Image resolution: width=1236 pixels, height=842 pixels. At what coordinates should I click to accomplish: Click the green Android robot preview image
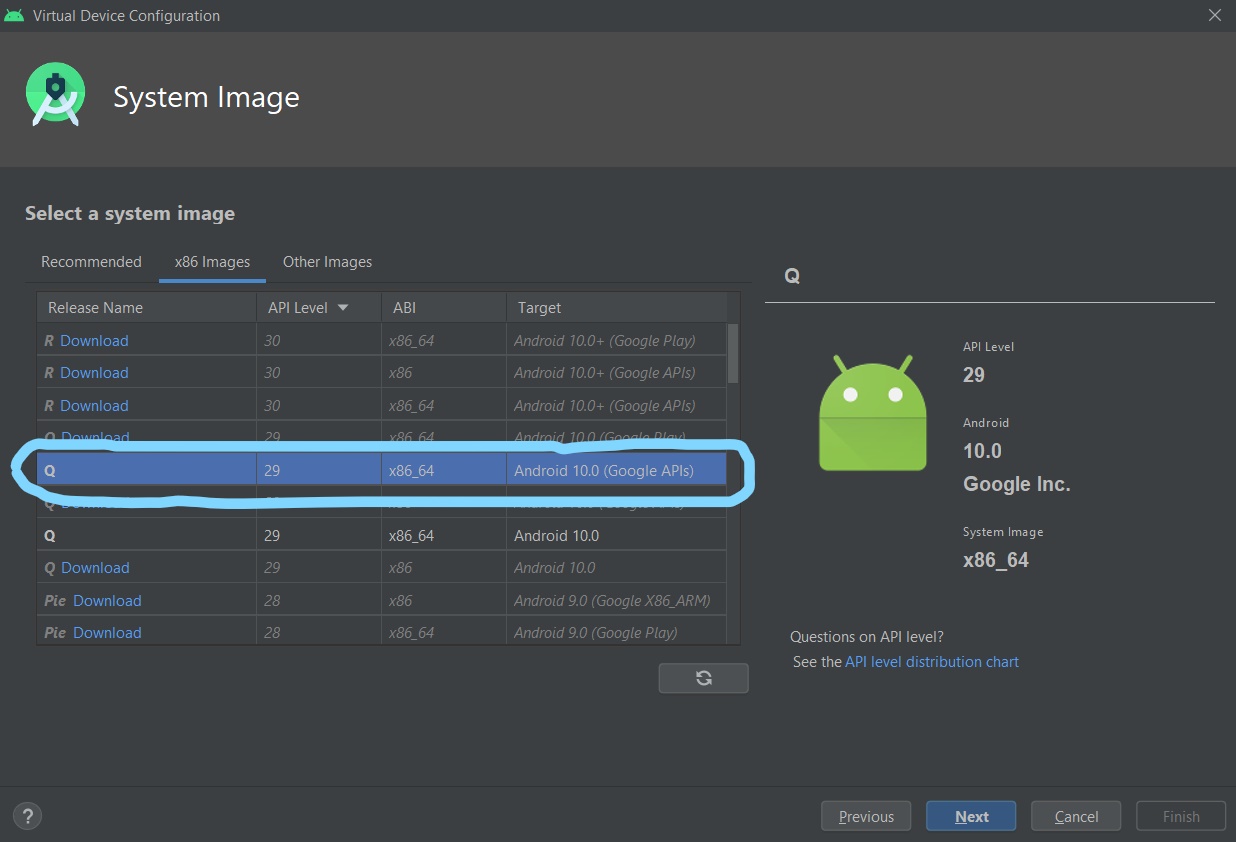[872, 412]
